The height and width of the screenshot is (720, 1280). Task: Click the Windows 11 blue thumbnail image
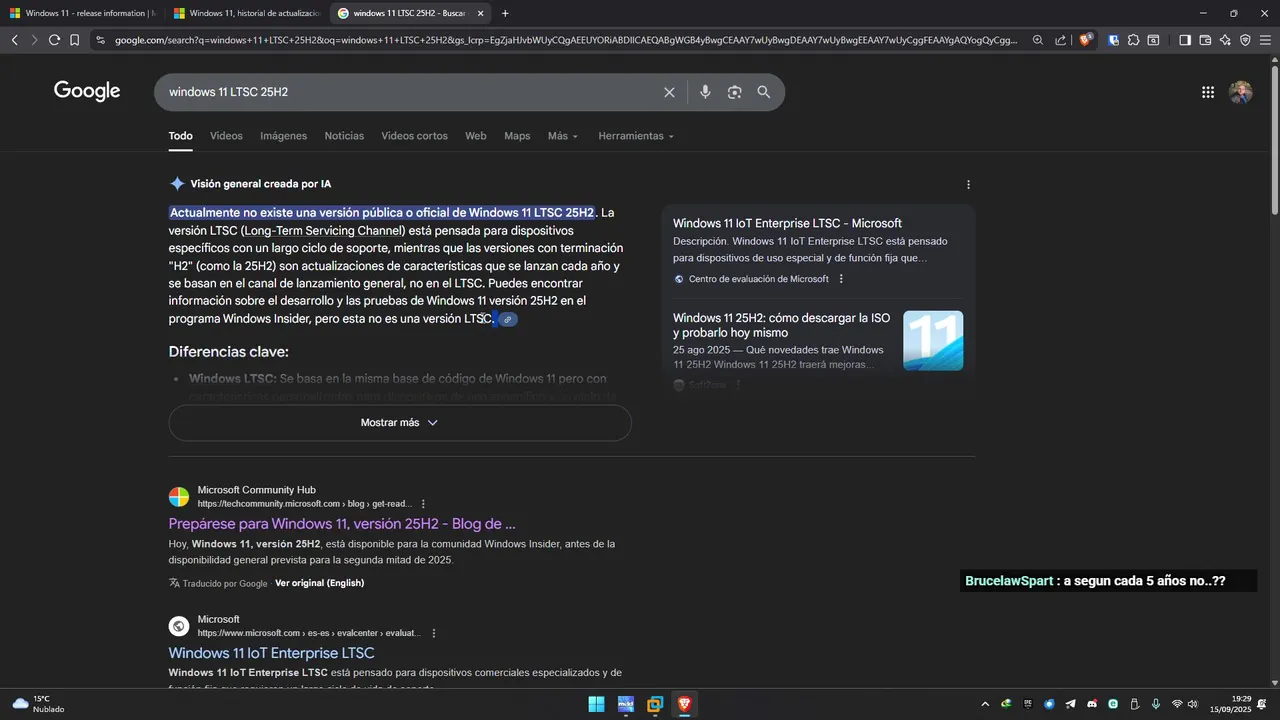click(x=933, y=340)
